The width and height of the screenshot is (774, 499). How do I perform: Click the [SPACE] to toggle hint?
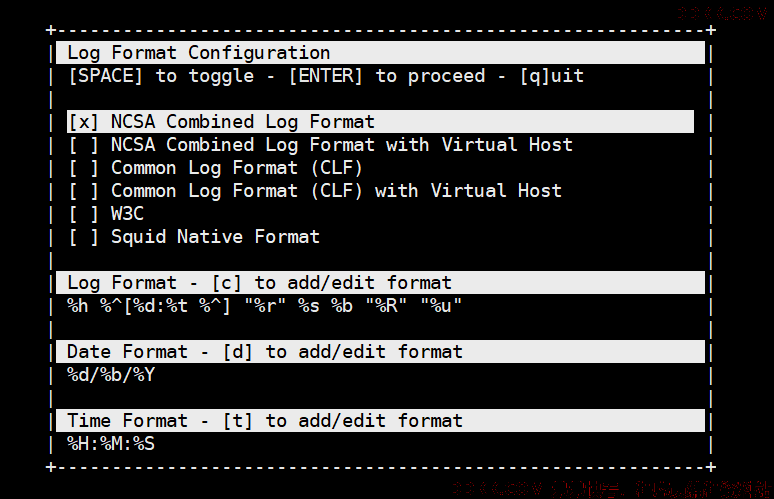click(x=161, y=76)
